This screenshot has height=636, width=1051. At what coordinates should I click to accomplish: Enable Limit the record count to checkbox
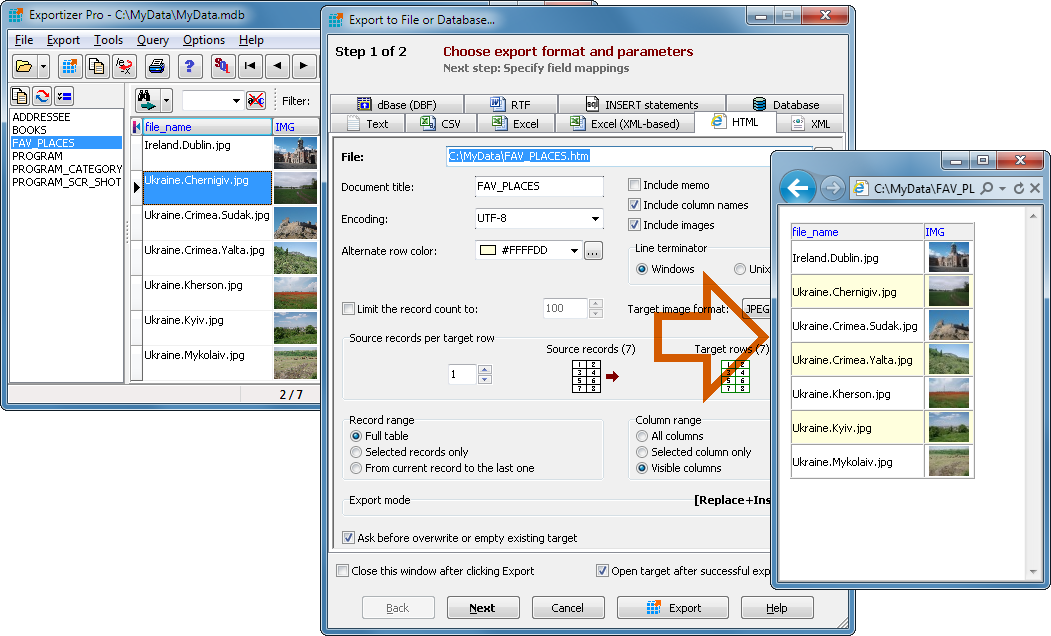[349, 309]
